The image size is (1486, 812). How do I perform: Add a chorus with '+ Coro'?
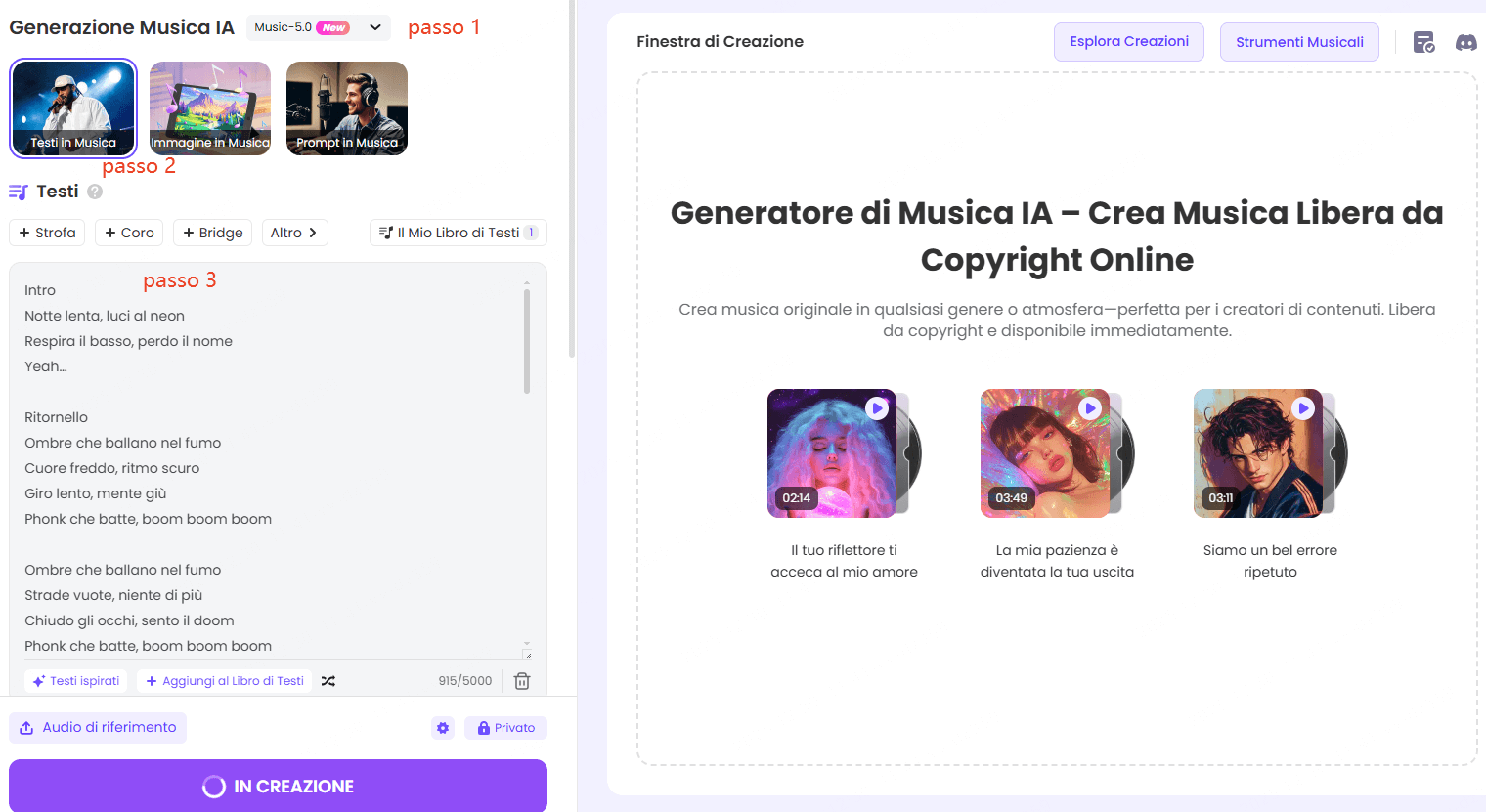(128, 233)
